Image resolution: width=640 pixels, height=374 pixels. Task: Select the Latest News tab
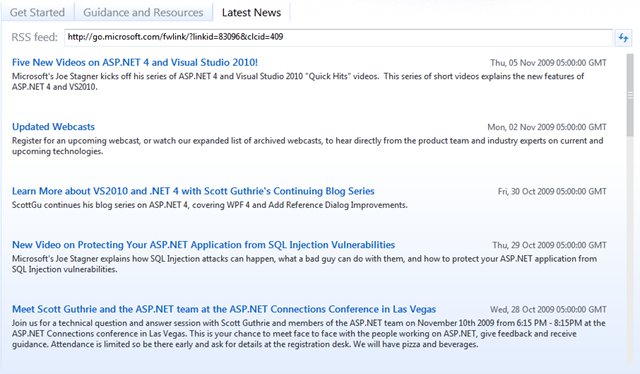(x=251, y=12)
